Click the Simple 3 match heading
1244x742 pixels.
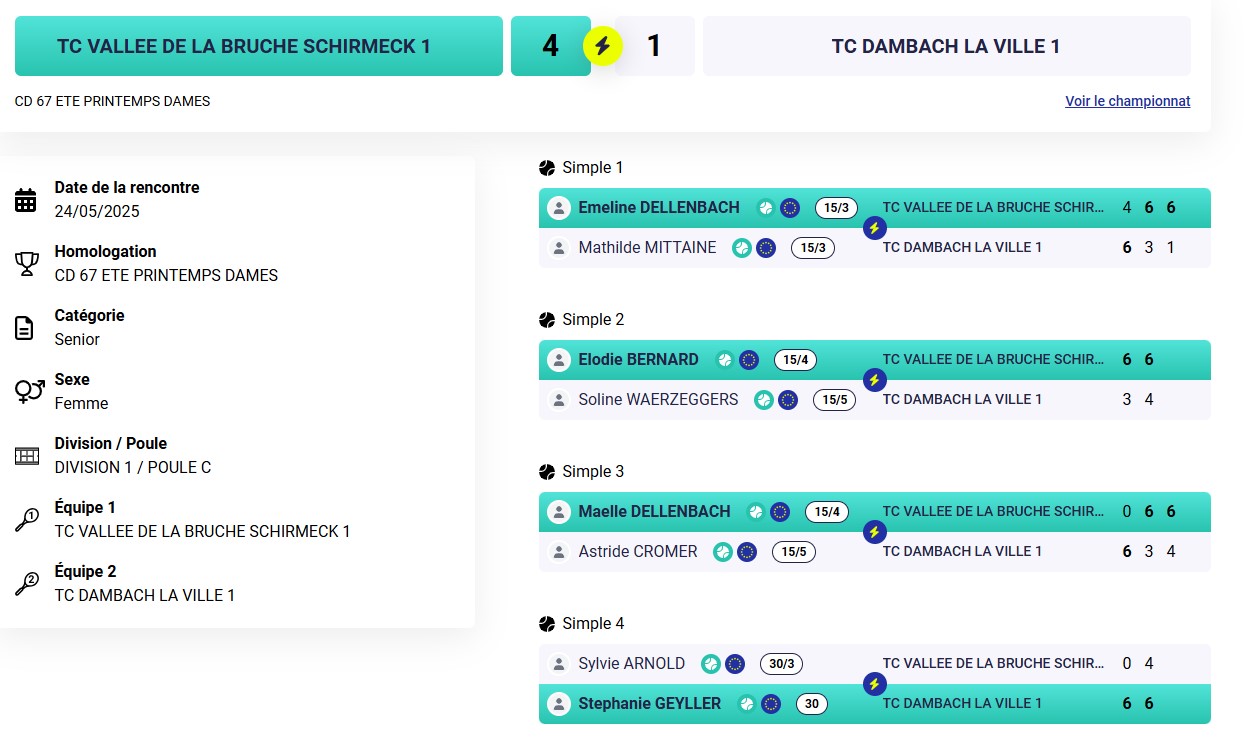point(593,472)
